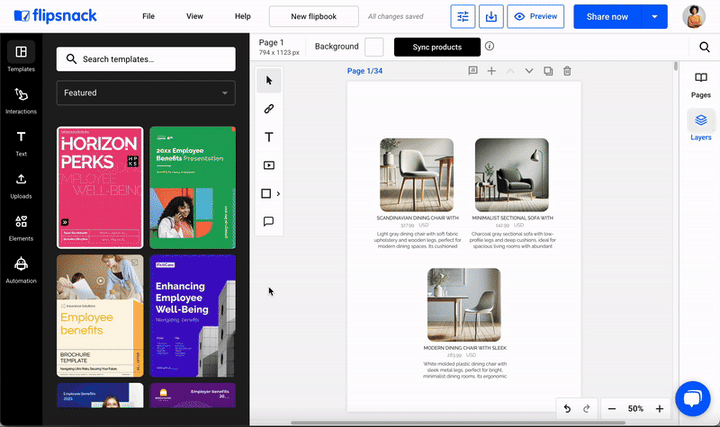This screenshot has height=427, width=720.
Task: Click the info icon beside Sync products
Action: coord(489,46)
